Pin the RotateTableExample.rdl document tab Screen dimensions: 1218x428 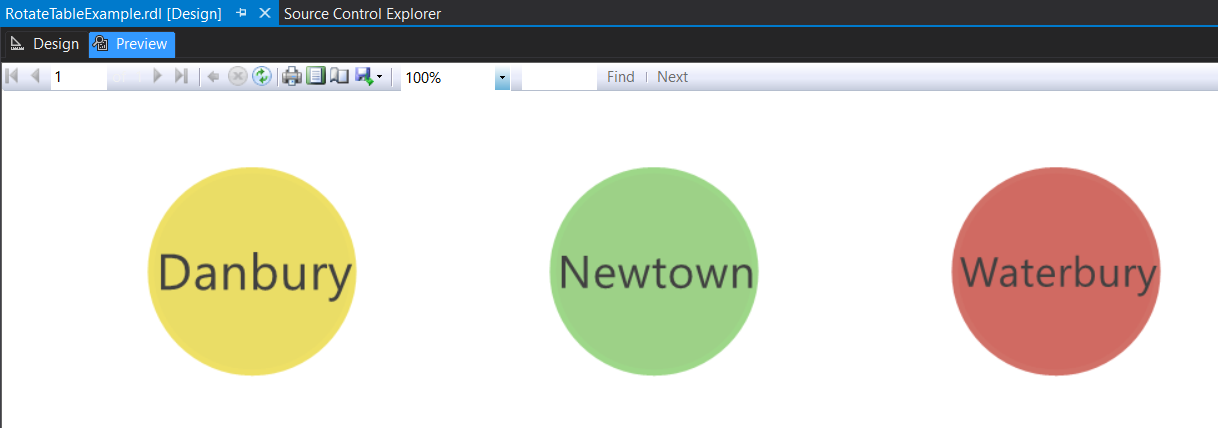tap(242, 14)
